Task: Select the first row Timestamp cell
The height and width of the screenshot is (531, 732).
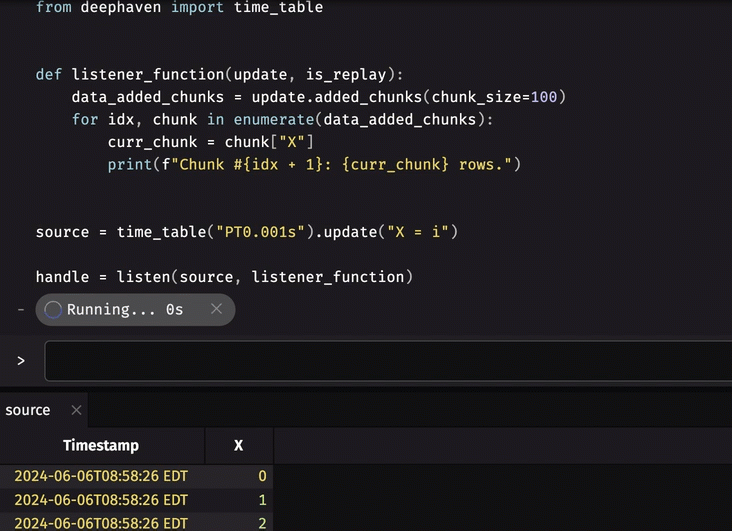Action: pyautogui.click(x=101, y=476)
